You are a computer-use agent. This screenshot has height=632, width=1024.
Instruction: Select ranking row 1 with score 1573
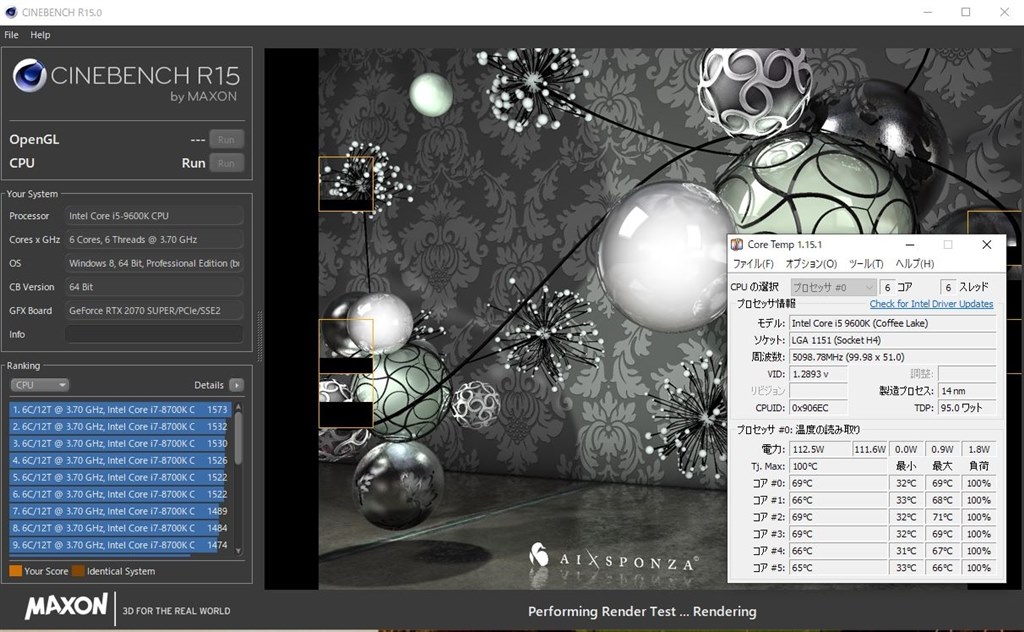120,409
